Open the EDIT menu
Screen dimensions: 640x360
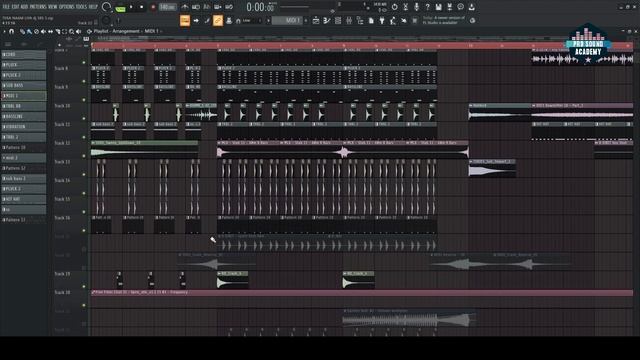[15, 7]
